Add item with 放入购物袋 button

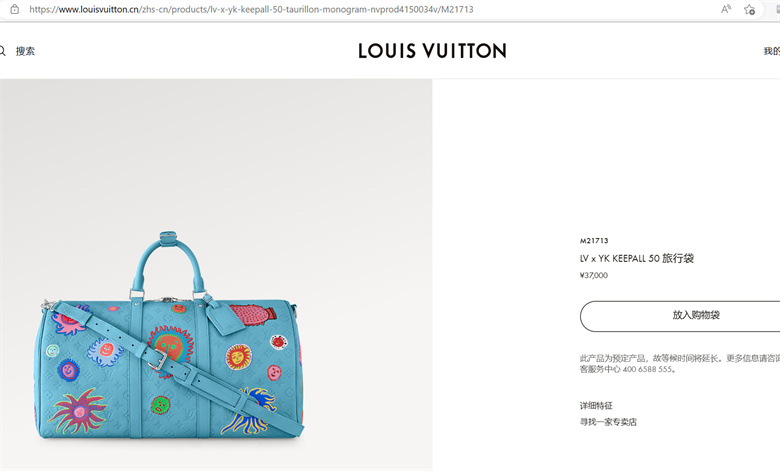680,316
